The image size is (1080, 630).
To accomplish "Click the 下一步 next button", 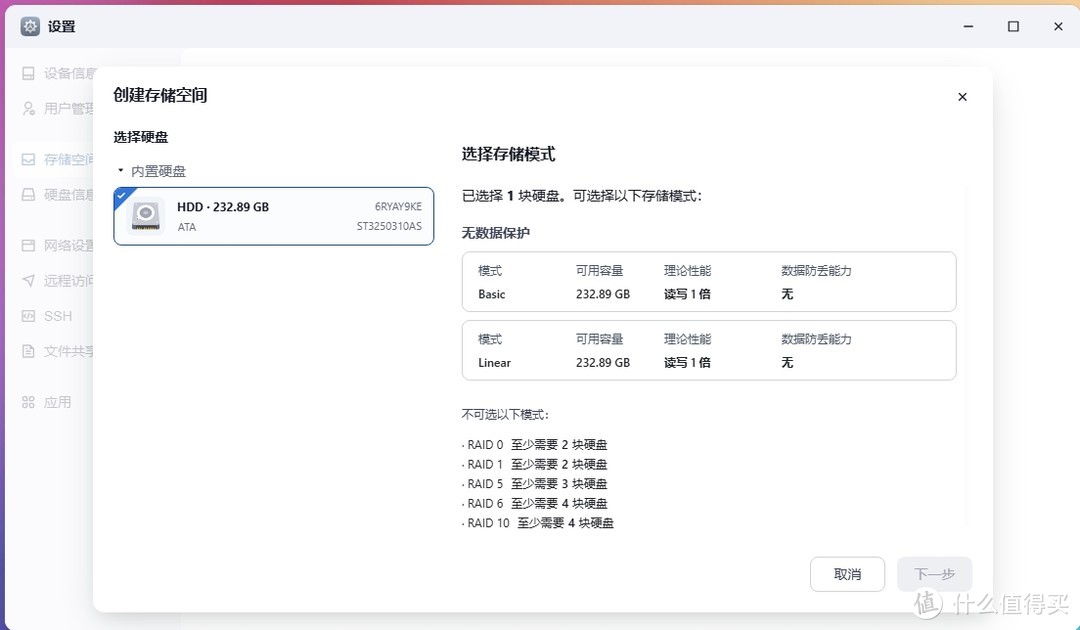I will 934,574.
